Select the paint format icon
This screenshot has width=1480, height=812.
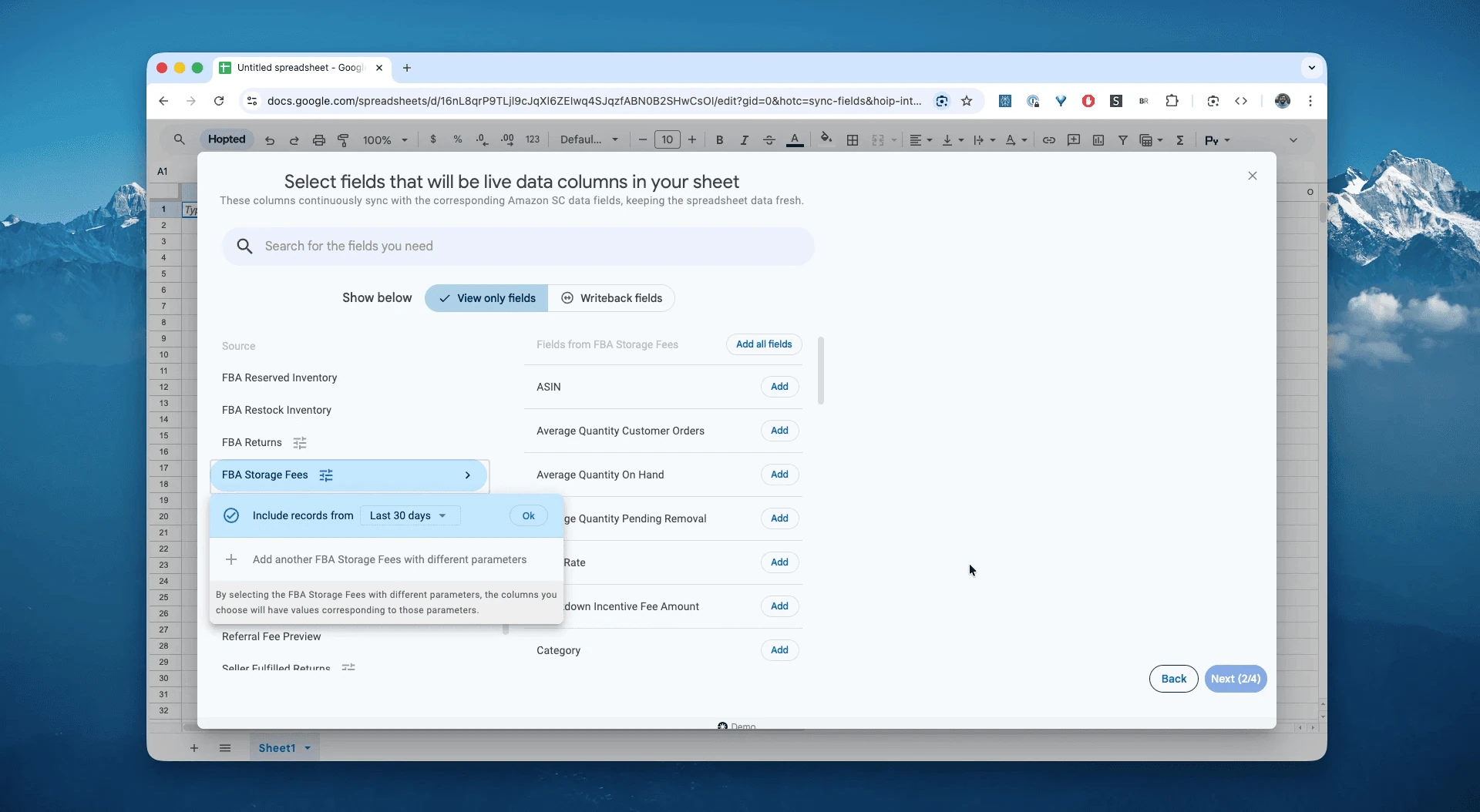pos(343,140)
